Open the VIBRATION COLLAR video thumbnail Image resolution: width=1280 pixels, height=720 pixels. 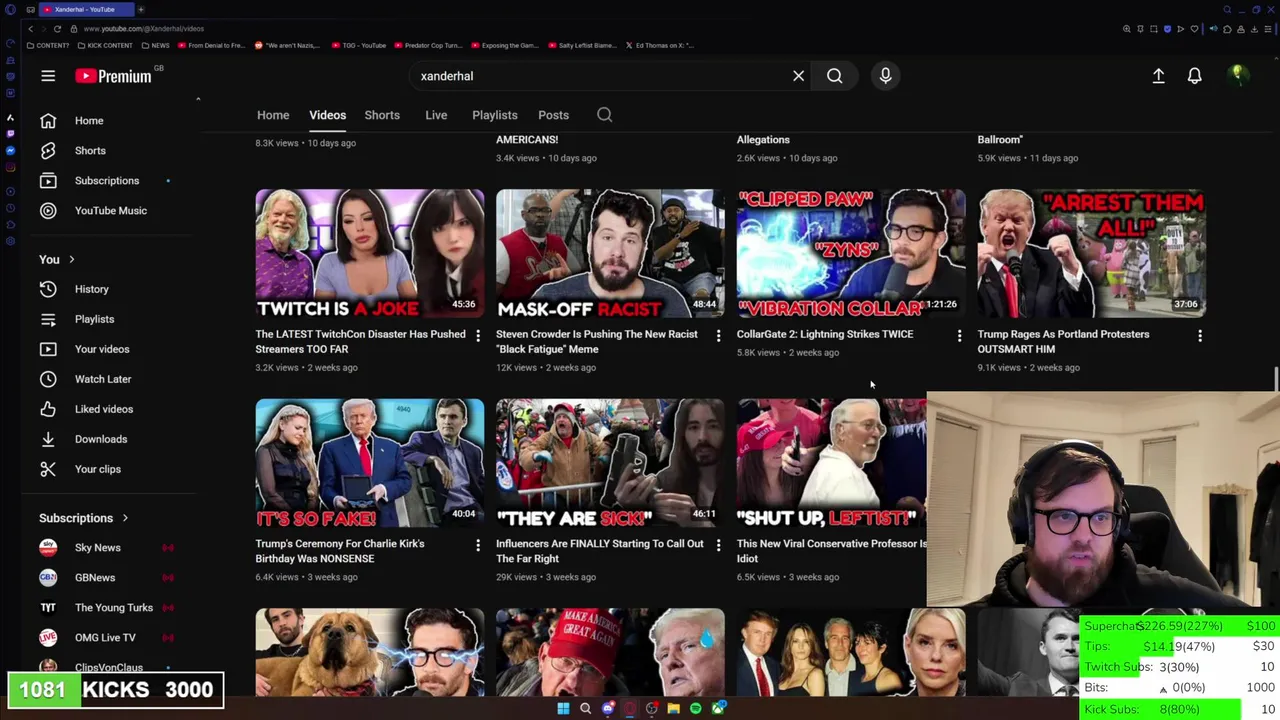851,253
